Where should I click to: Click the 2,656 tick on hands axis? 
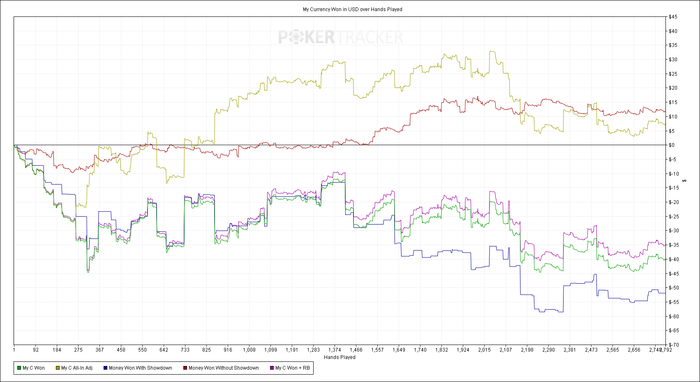click(x=634, y=351)
